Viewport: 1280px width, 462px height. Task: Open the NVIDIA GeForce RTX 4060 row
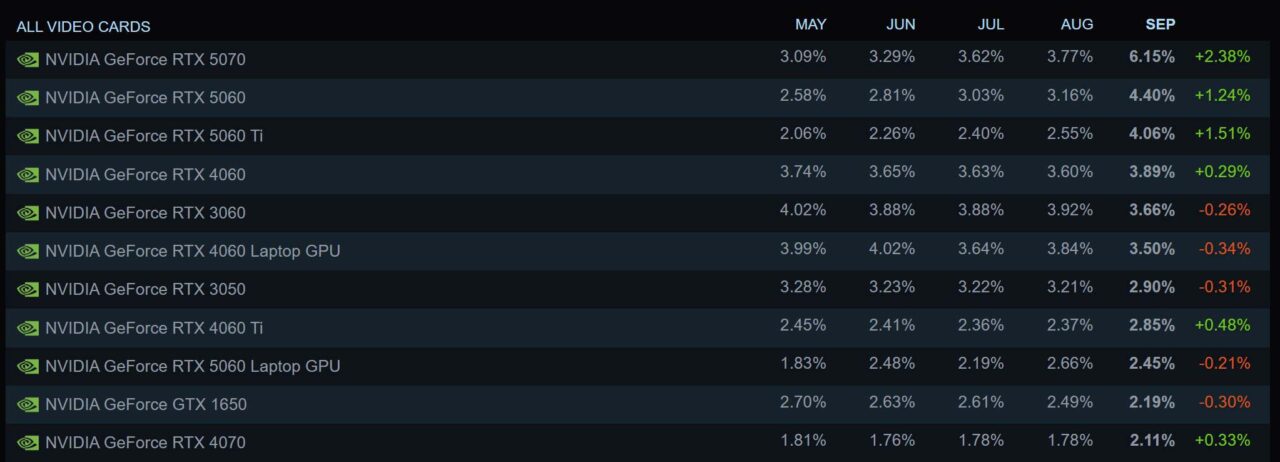click(x=637, y=174)
